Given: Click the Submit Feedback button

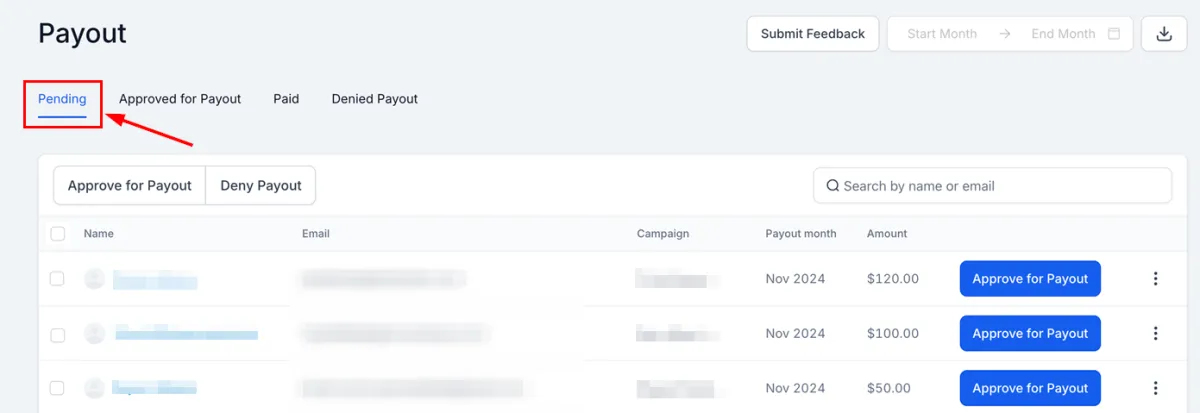Looking at the screenshot, I should [813, 34].
